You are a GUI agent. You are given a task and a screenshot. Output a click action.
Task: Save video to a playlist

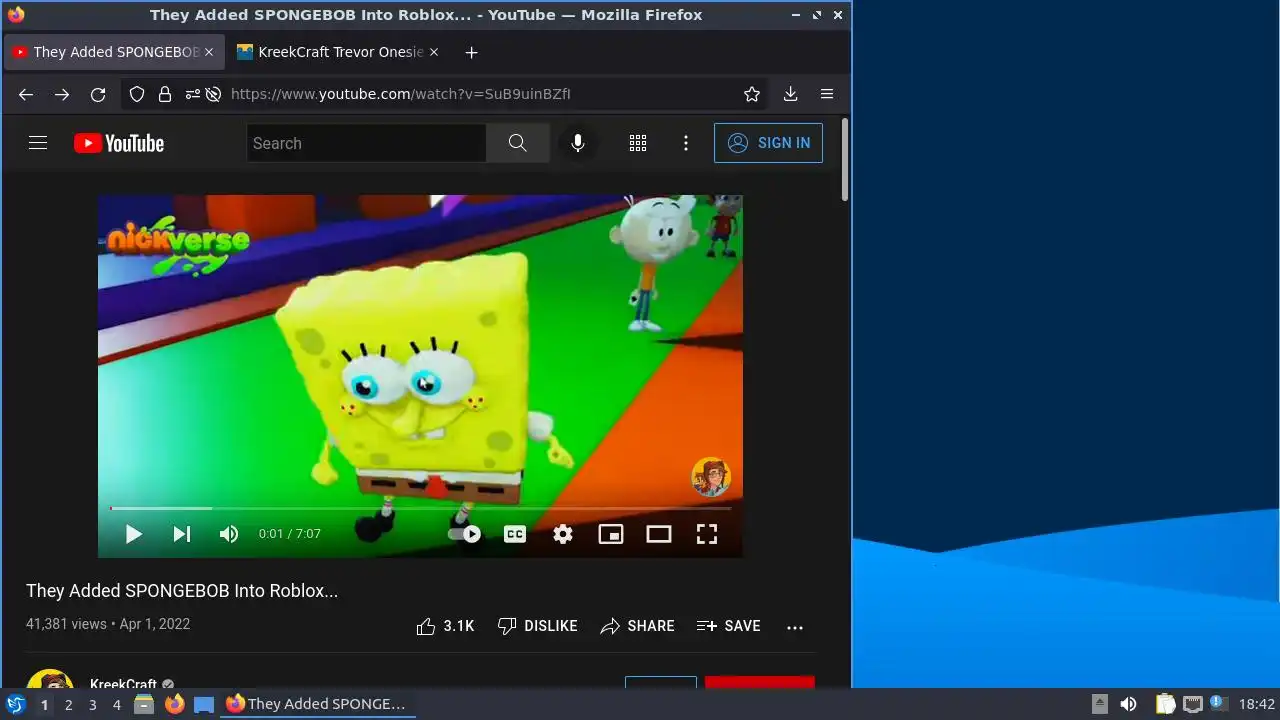pos(729,626)
